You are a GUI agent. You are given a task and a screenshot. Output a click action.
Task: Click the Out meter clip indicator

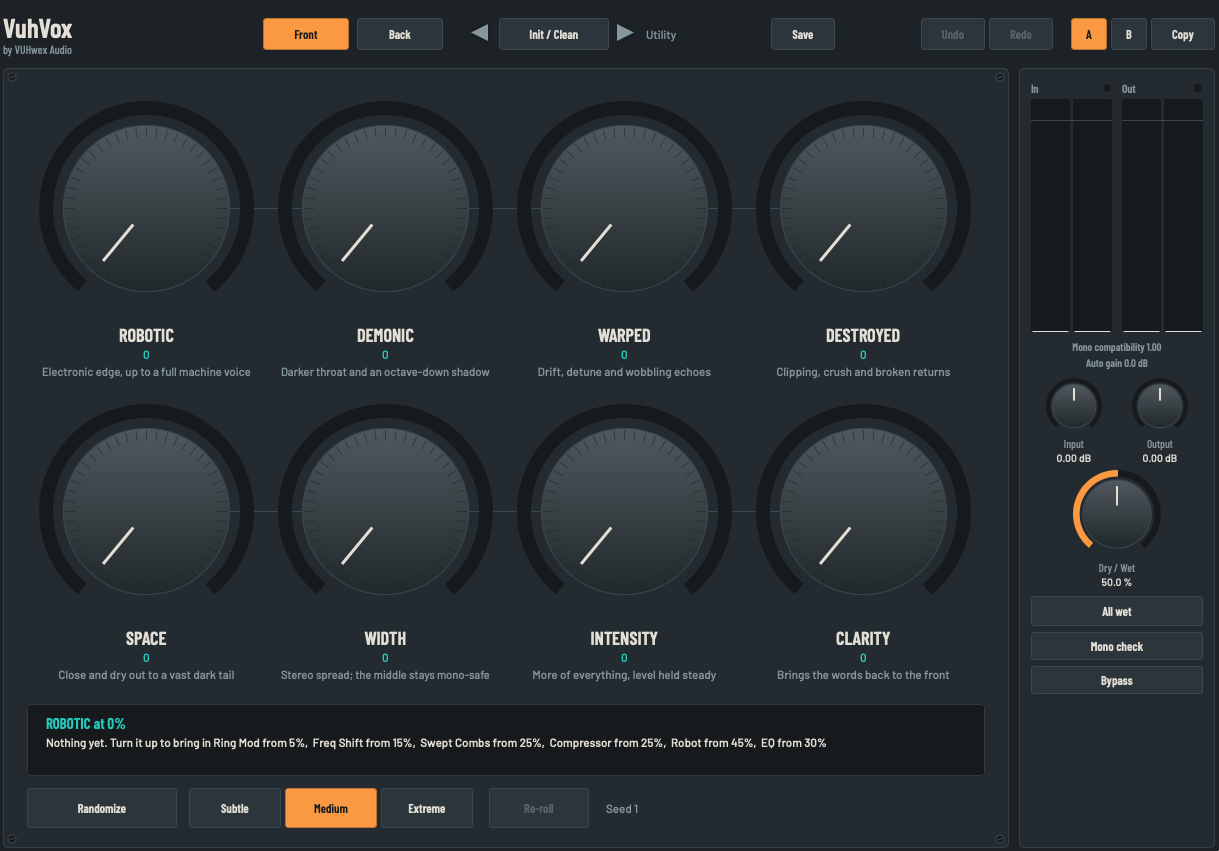[x=1198, y=89]
